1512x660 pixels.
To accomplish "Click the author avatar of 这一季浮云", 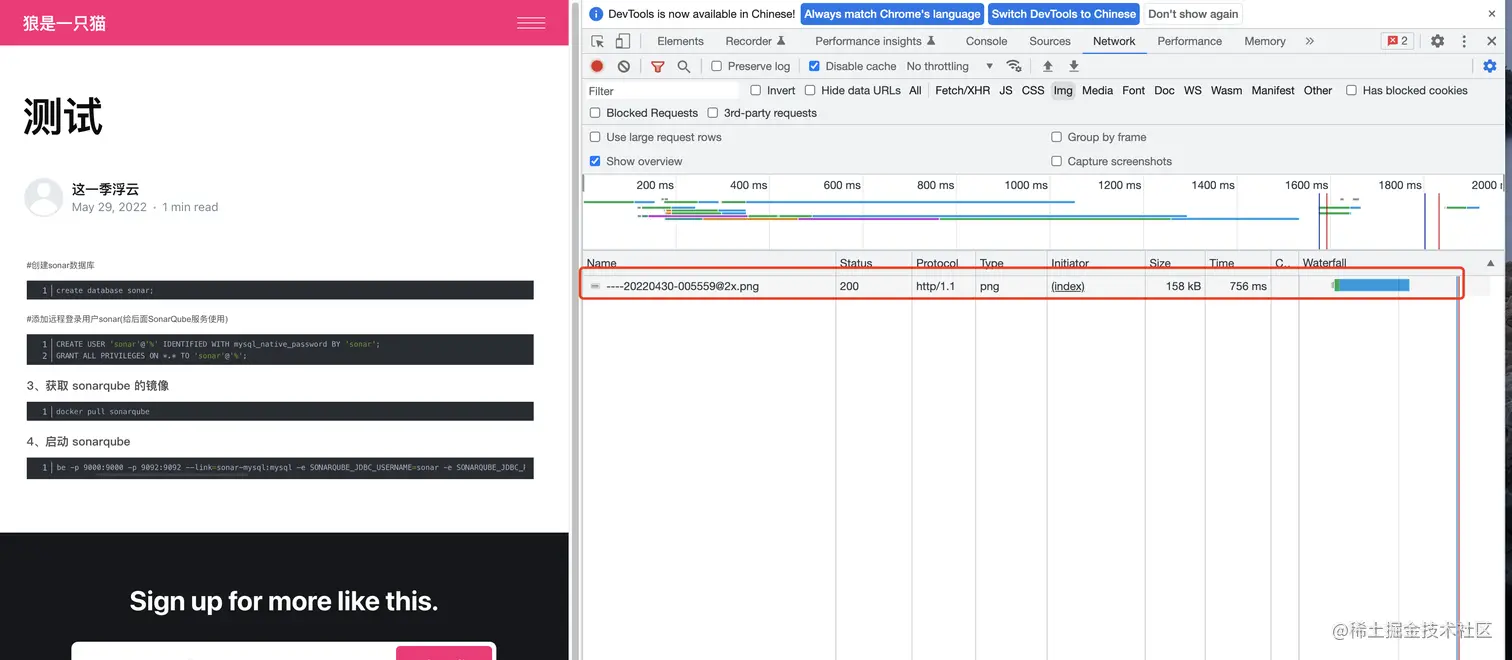I will 44,198.
